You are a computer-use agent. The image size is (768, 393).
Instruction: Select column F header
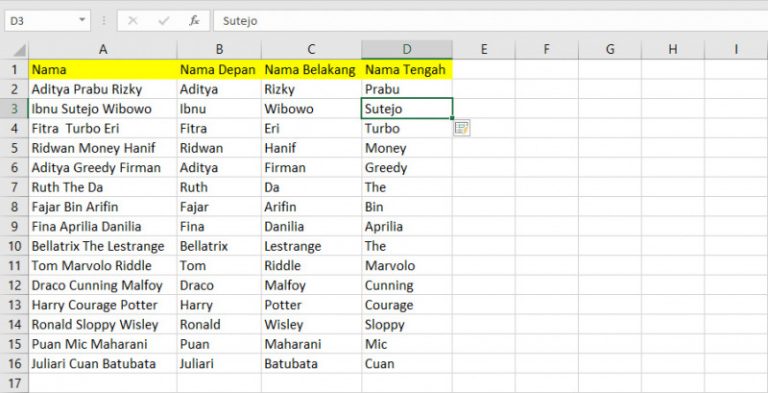[x=547, y=49]
